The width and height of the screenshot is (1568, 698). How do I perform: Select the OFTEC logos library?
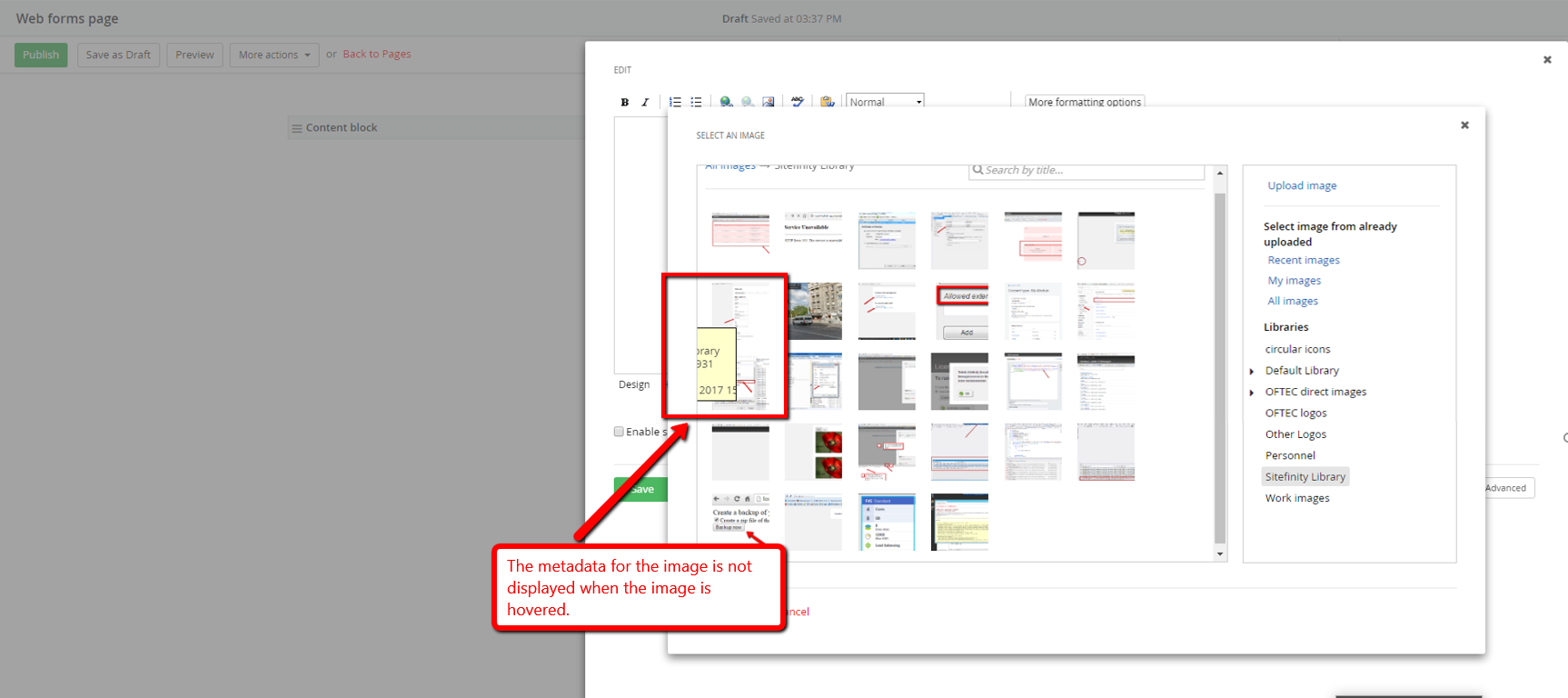(x=1295, y=413)
